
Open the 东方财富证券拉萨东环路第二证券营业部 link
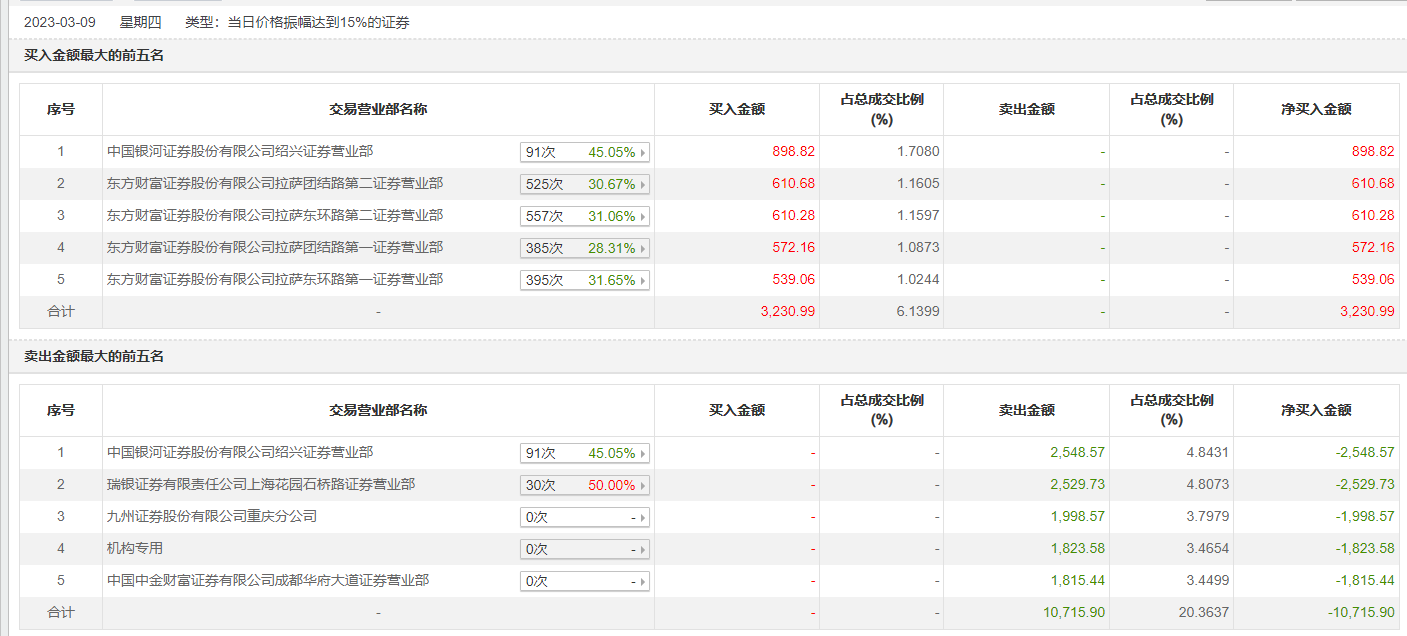[275, 215]
